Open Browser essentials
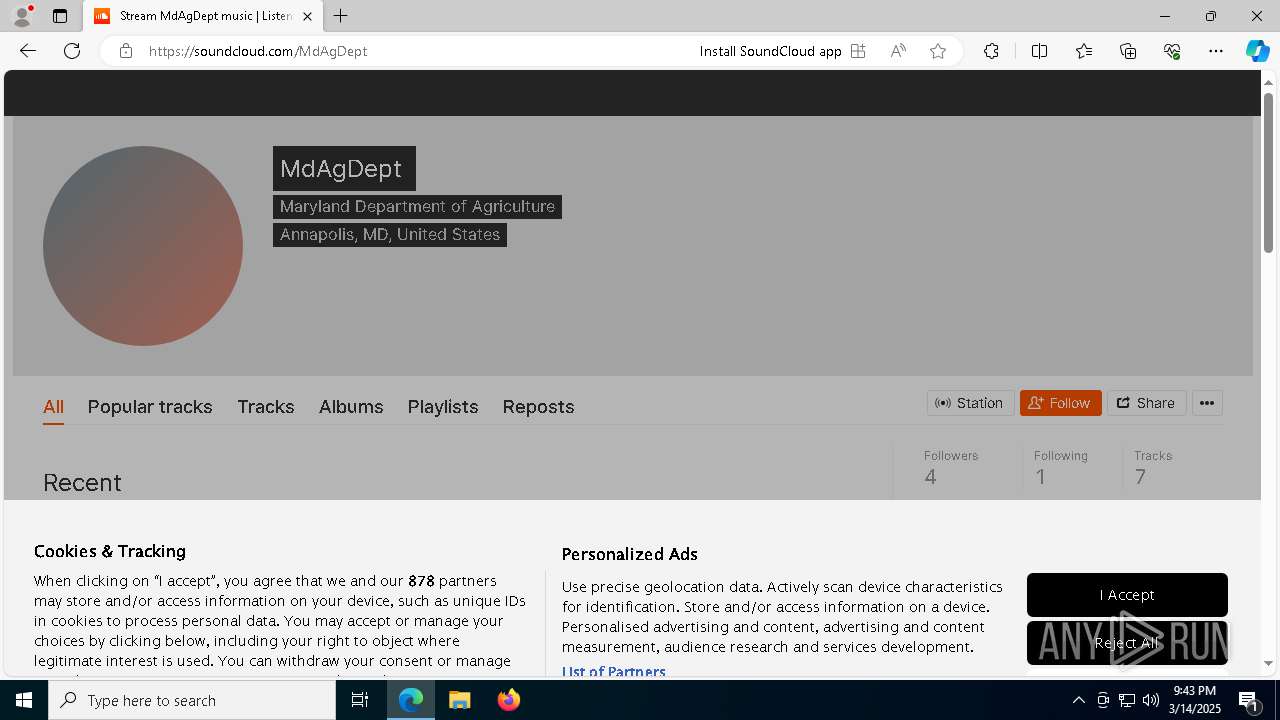Viewport: 1280px width, 720px height. 1172,51
